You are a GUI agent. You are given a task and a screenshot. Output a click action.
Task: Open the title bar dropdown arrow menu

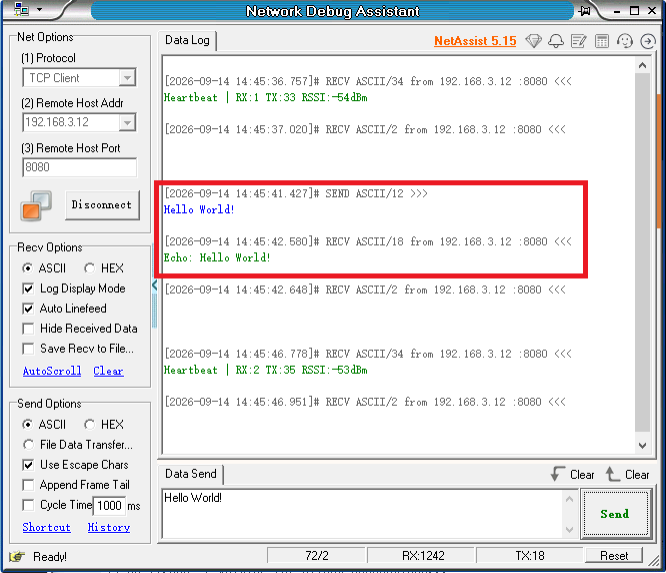[x=40, y=9]
